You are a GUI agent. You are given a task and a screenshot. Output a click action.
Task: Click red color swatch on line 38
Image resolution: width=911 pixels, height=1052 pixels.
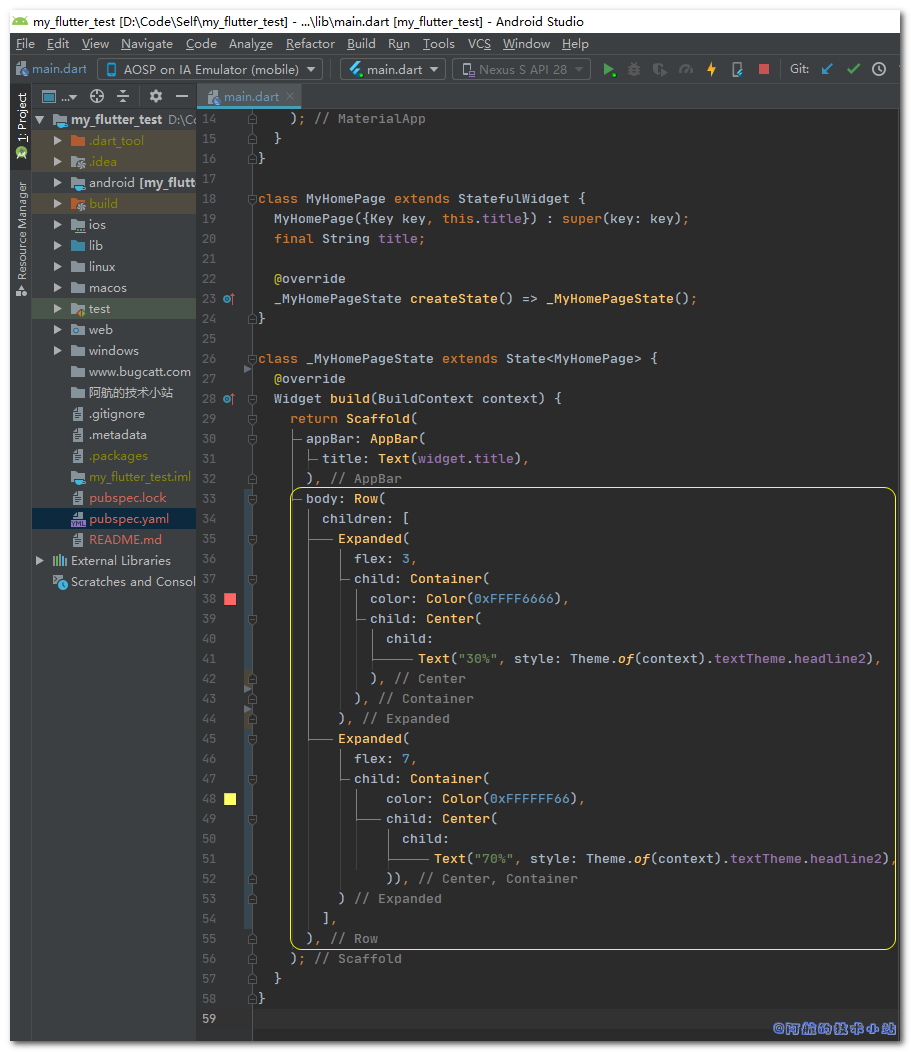click(230, 599)
